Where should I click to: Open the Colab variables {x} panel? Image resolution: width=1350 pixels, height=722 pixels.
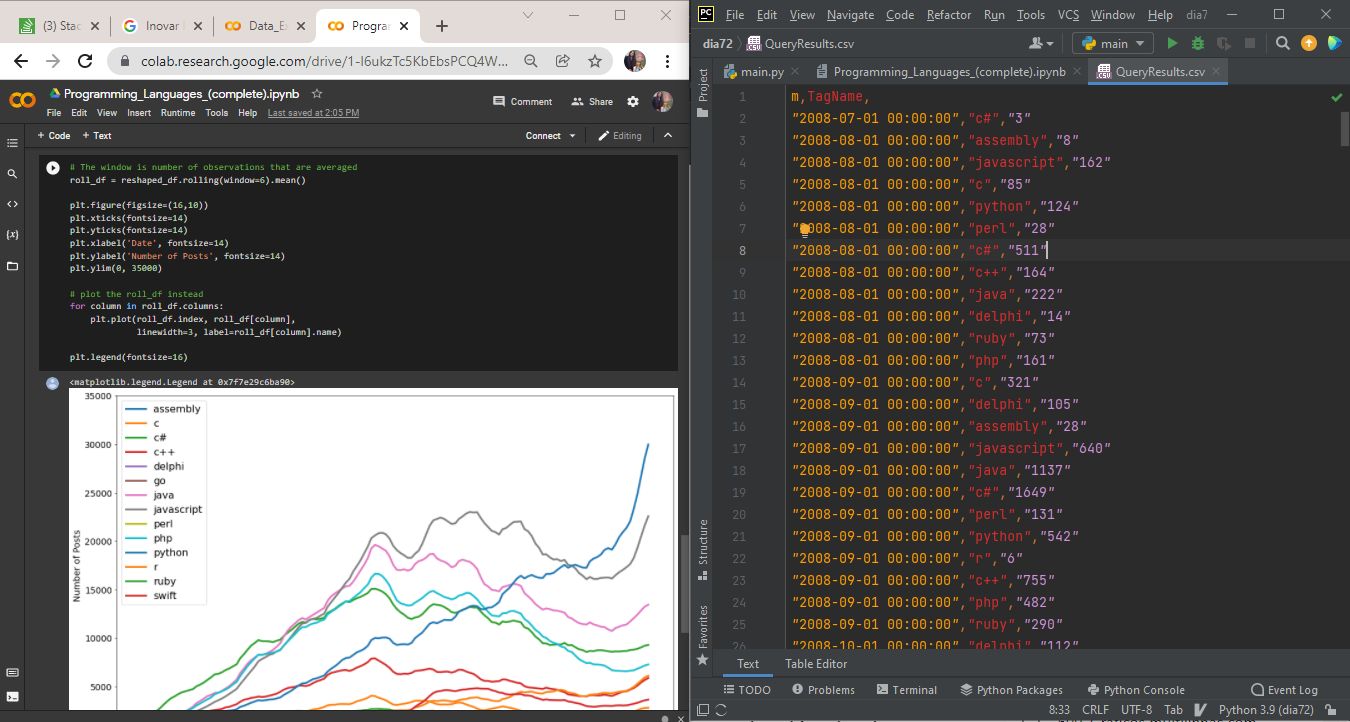[13, 235]
